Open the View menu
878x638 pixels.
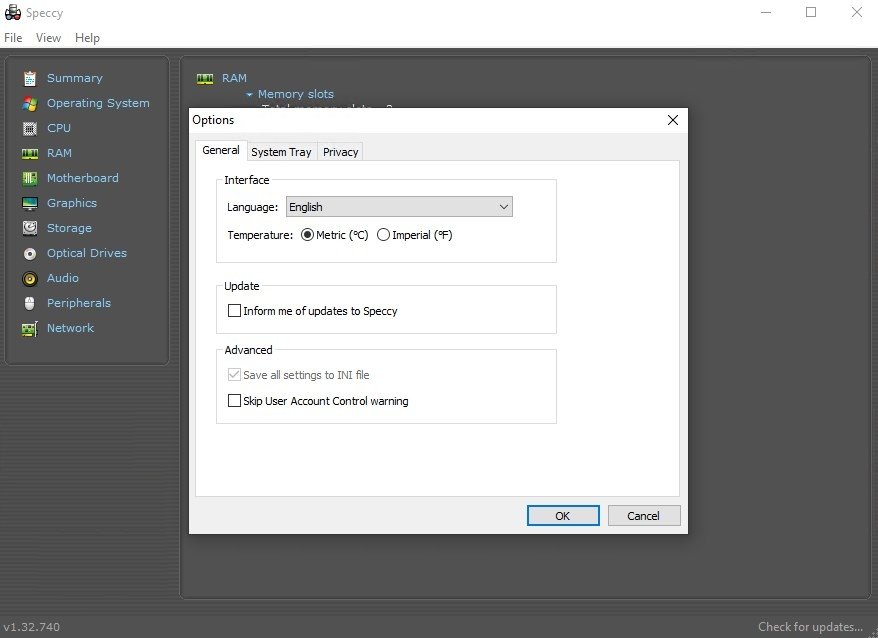click(48, 38)
